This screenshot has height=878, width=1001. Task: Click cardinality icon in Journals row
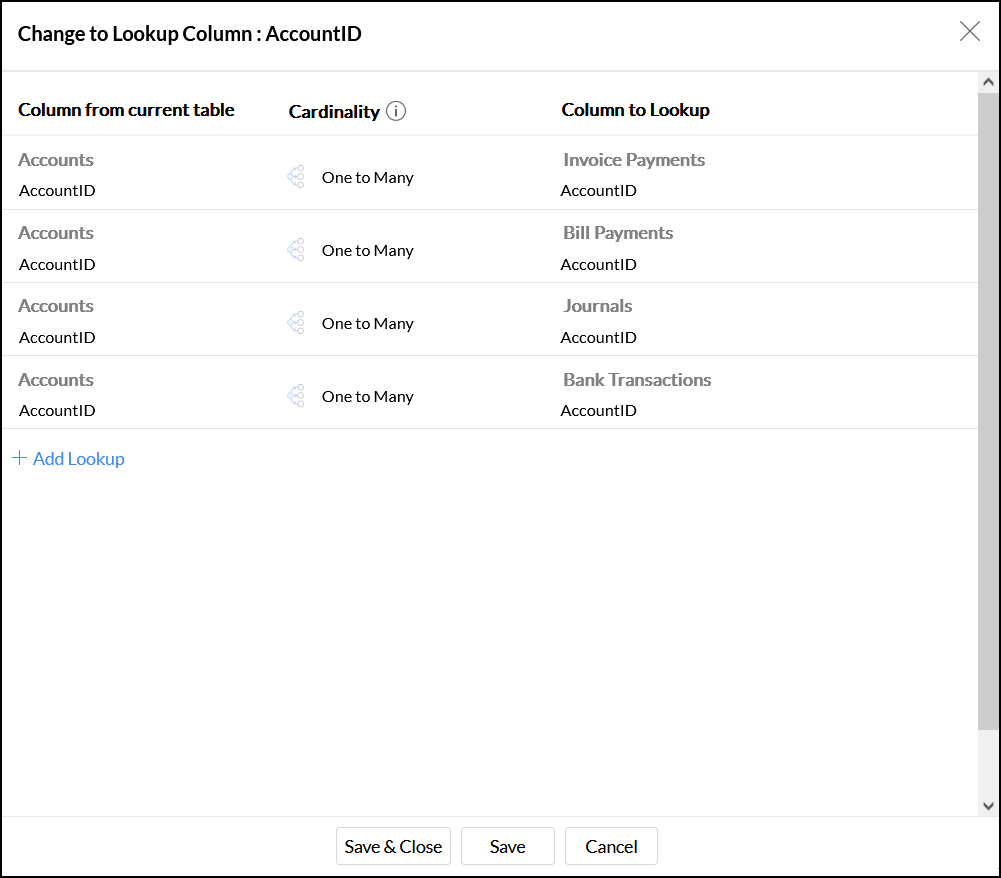point(296,323)
